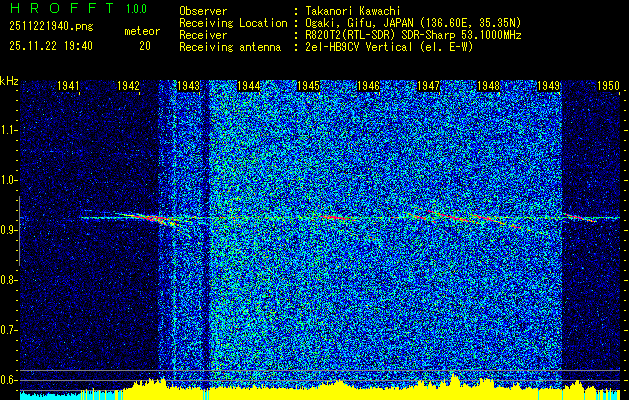
Task: Click the Receiver field label
Action: 203,35
